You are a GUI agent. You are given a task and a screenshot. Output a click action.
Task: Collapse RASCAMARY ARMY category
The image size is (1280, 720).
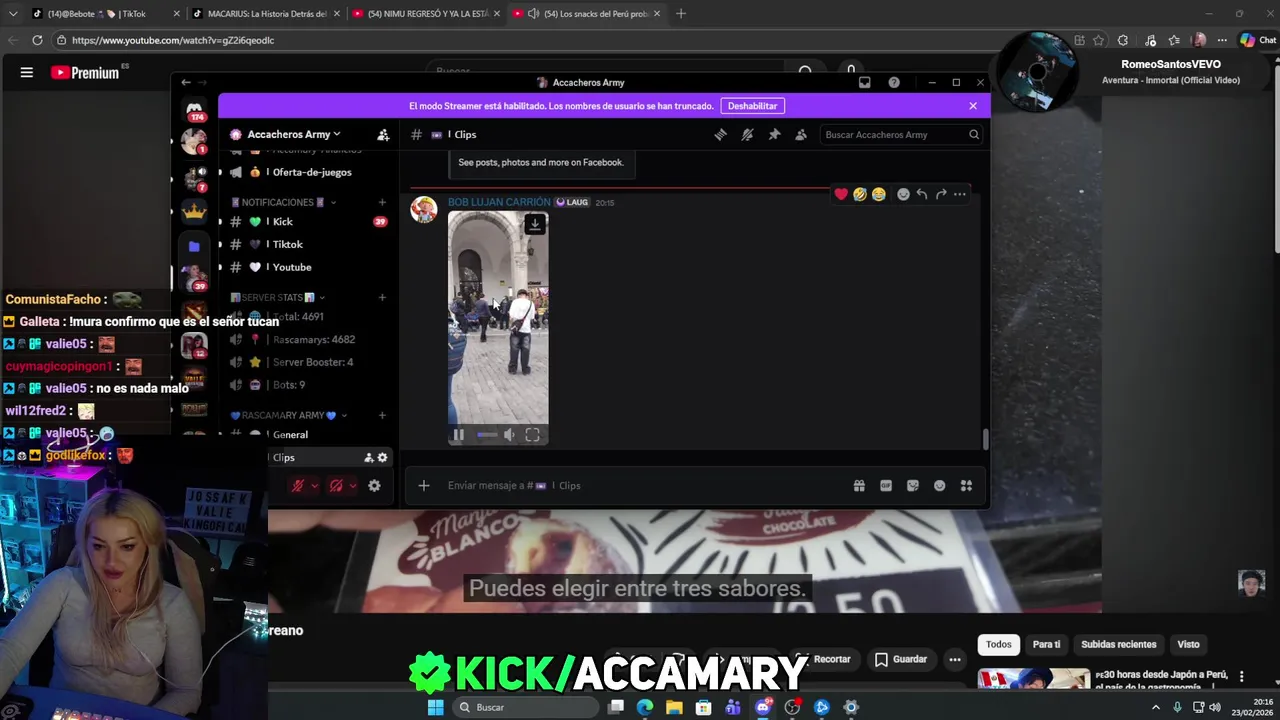[x=289, y=415]
